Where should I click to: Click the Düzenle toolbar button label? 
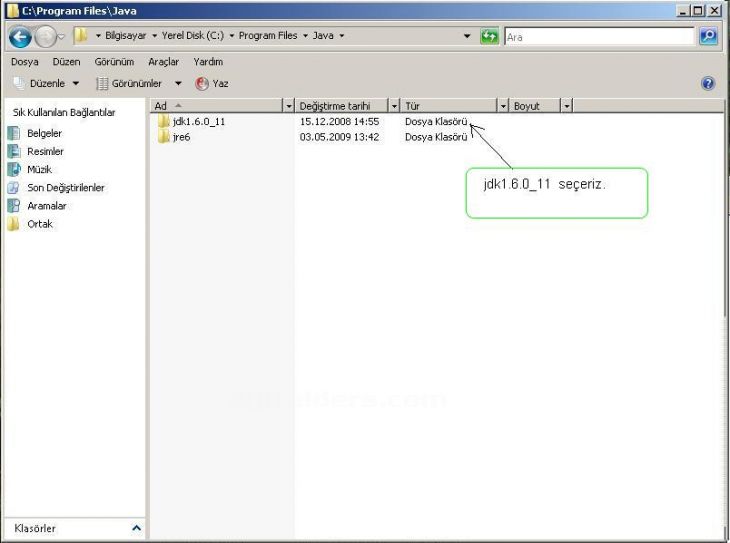(x=47, y=84)
